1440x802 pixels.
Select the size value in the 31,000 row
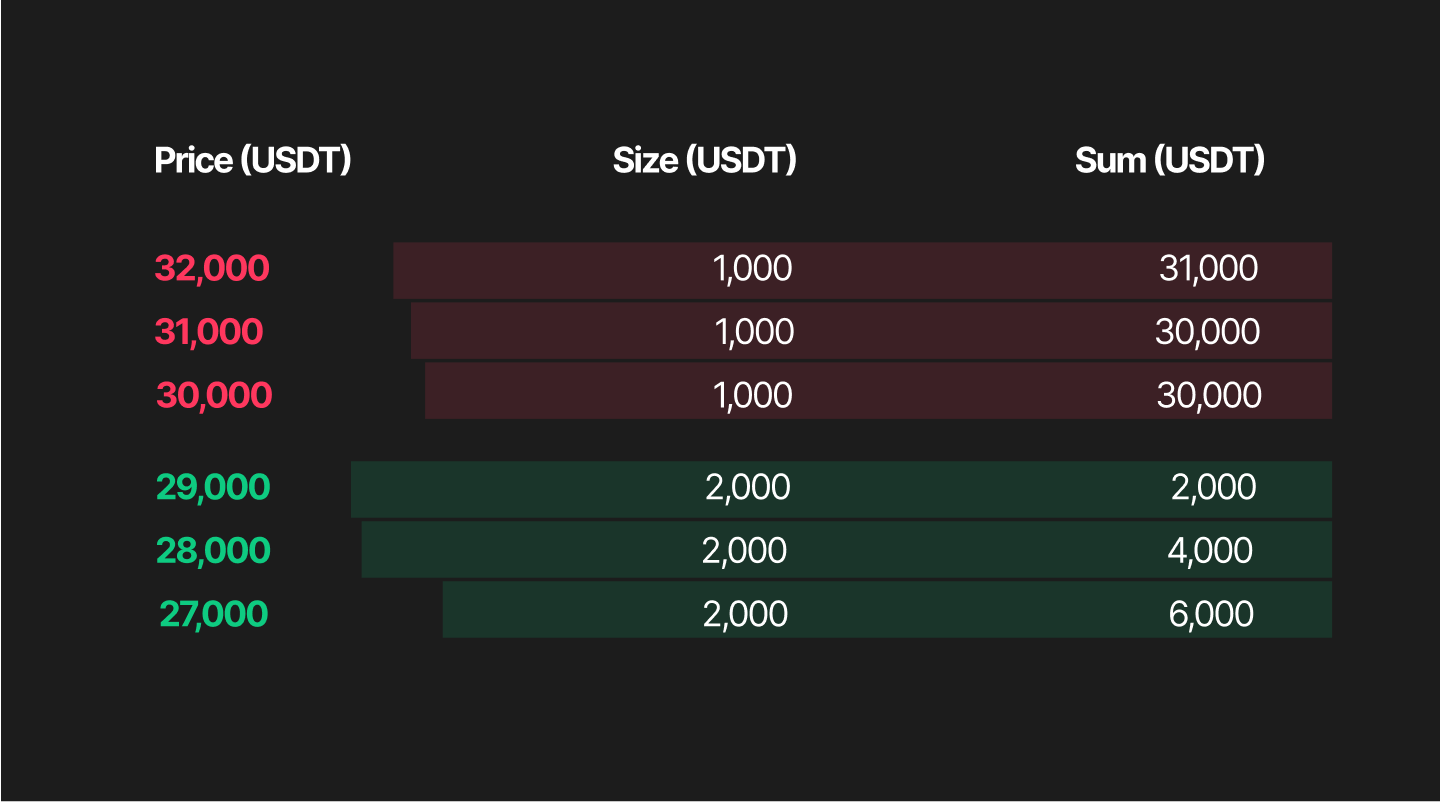click(x=755, y=332)
